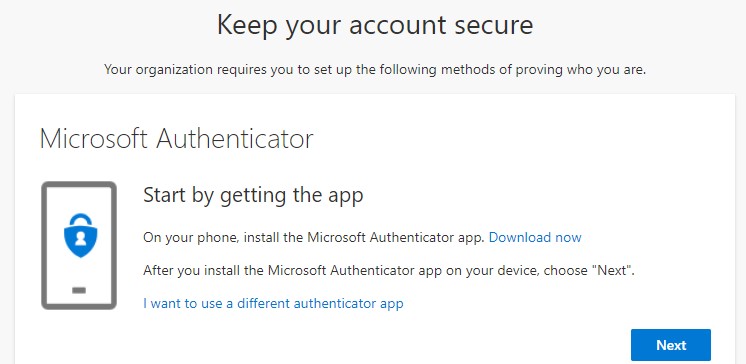Click the word Authenticator in the card heading
The image size is (746, 364).
(235, 139)
